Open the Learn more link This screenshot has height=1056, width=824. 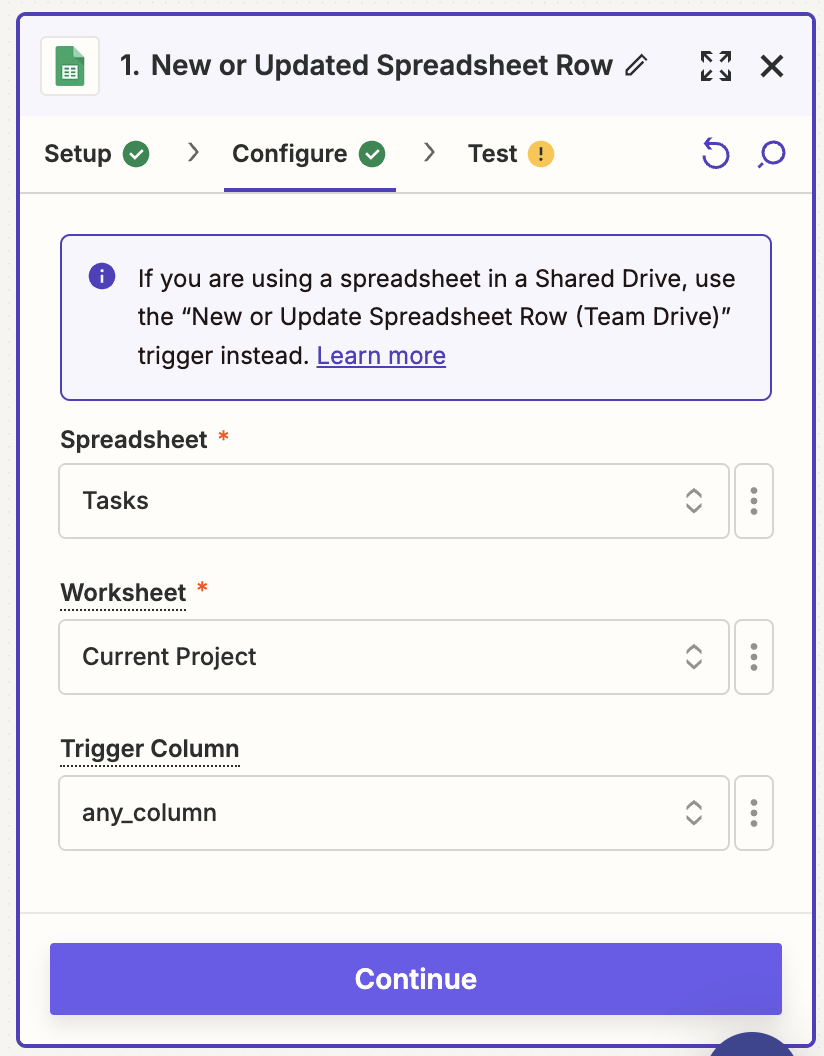click(x=381, y=355)
